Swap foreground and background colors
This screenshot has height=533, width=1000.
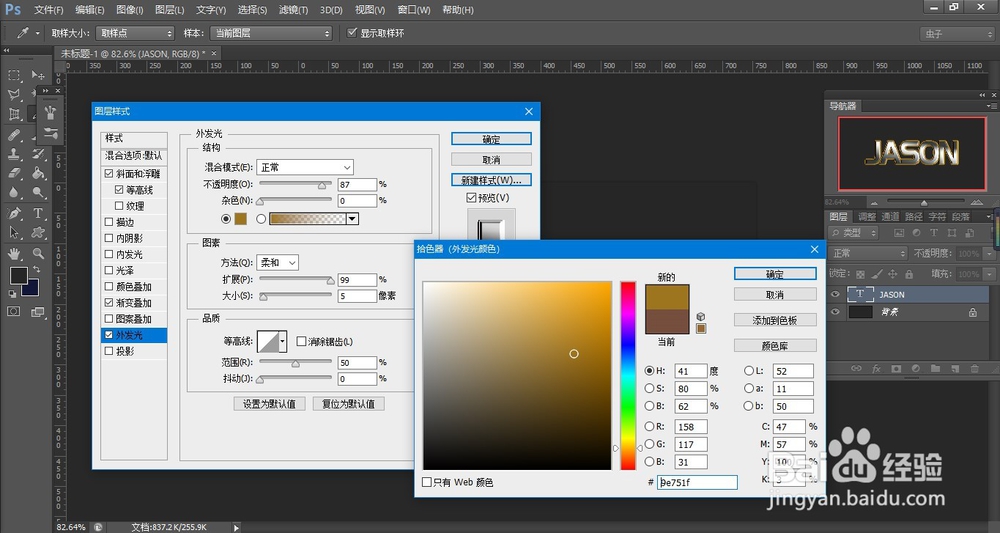point(36,270)
